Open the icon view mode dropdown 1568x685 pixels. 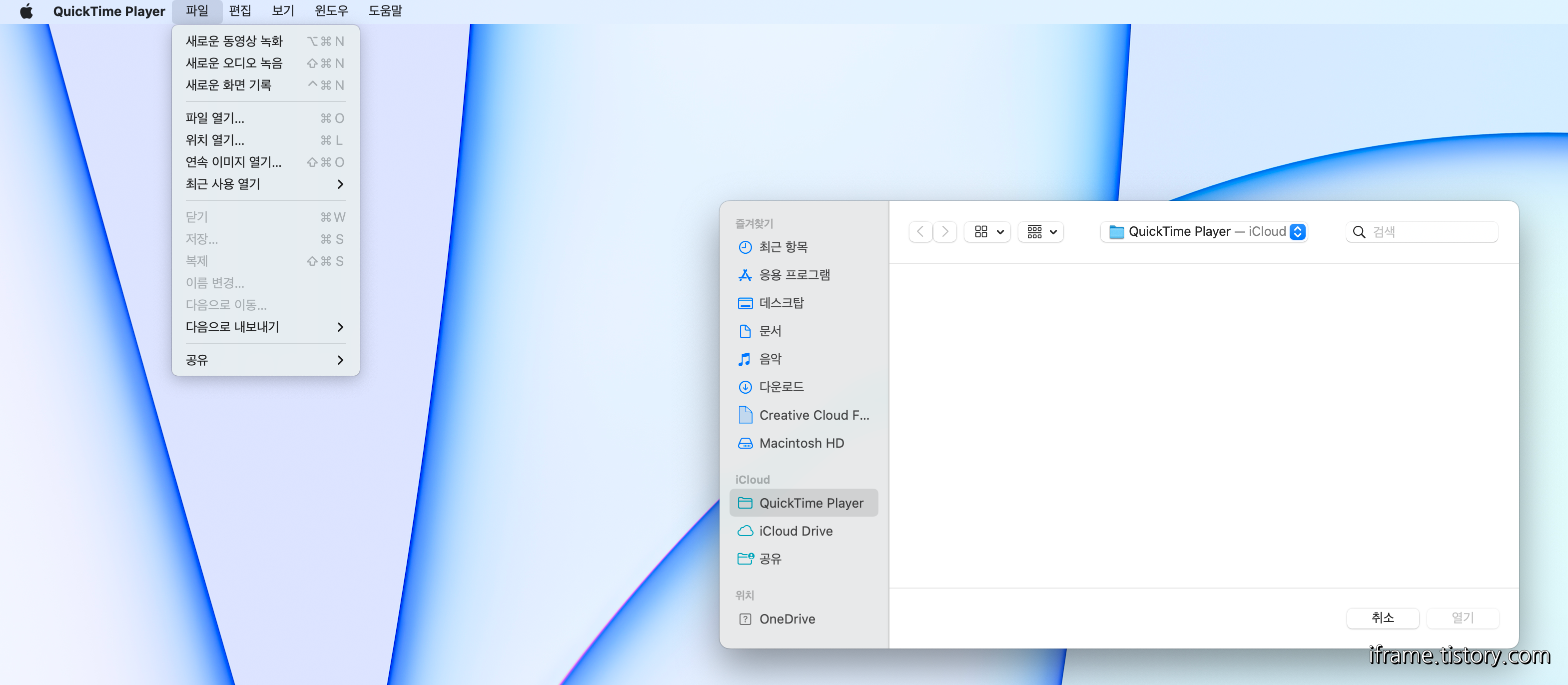click(x=988, y=231)
